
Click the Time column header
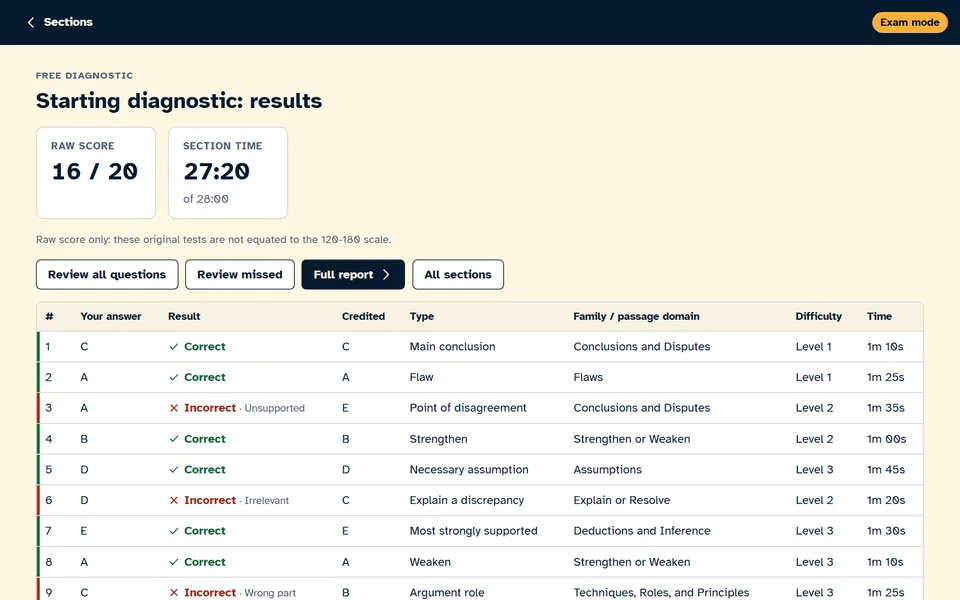tap(879, 316)
